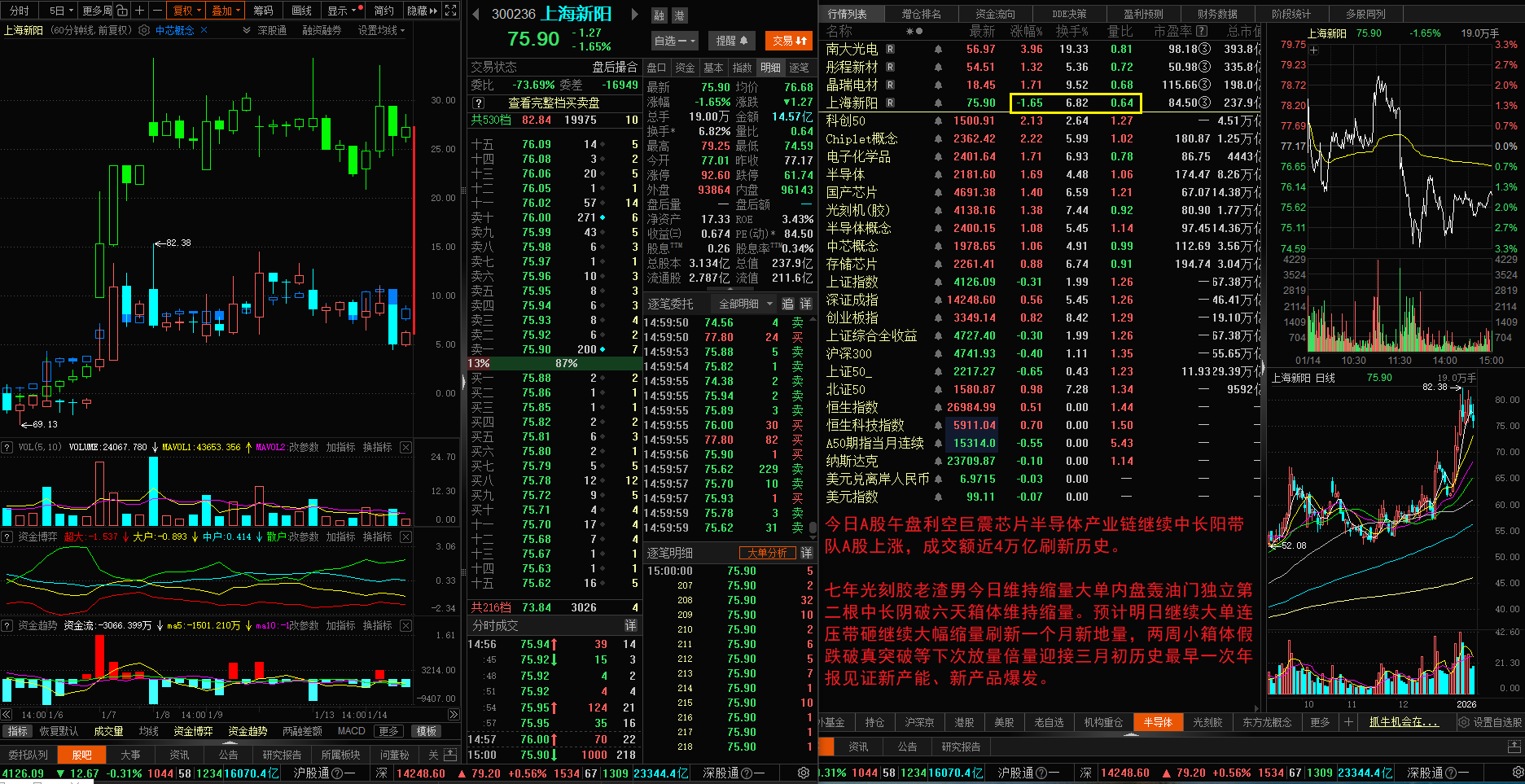Viewport: 1525px width, 784px height.
Task: Expand hidden toolbar with 隐藏 arrows
Action: click(423, 11)
